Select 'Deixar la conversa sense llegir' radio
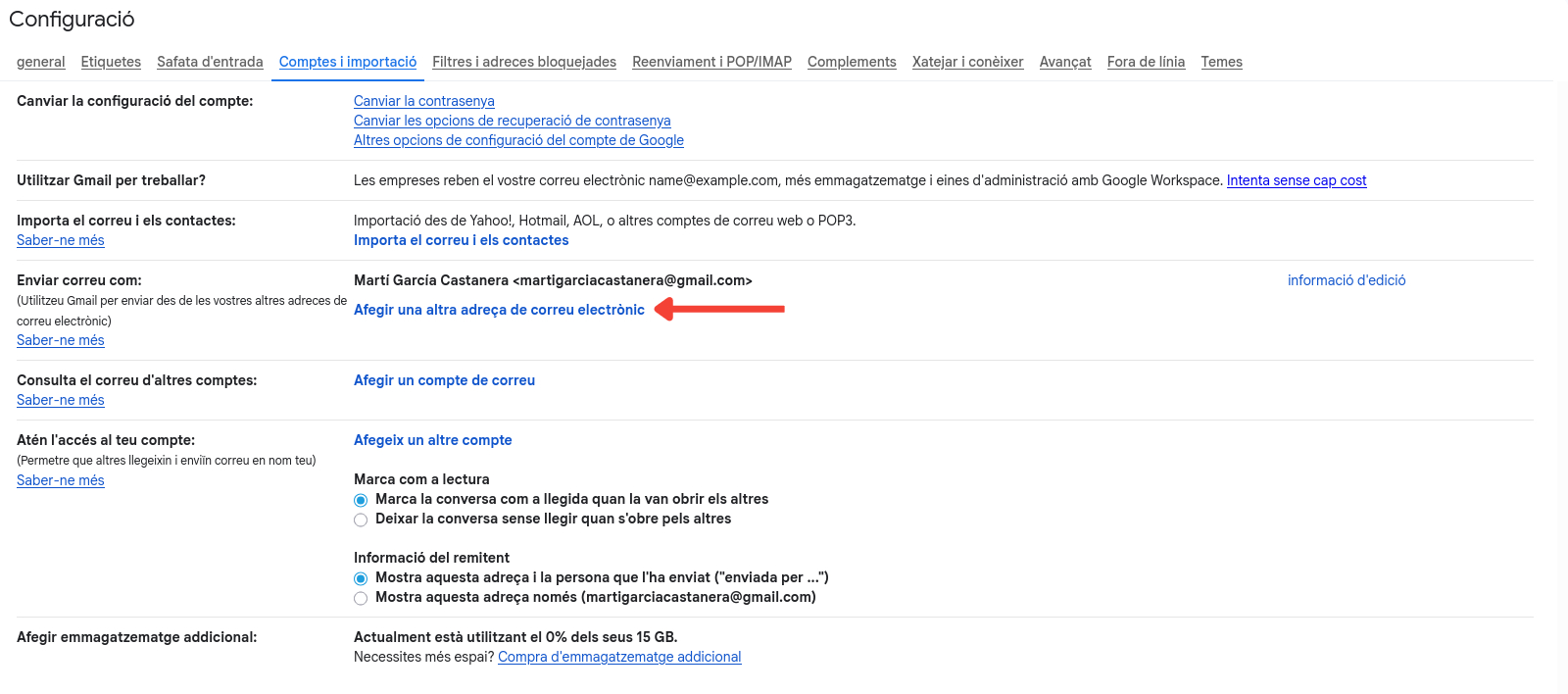 pos(361,520)
